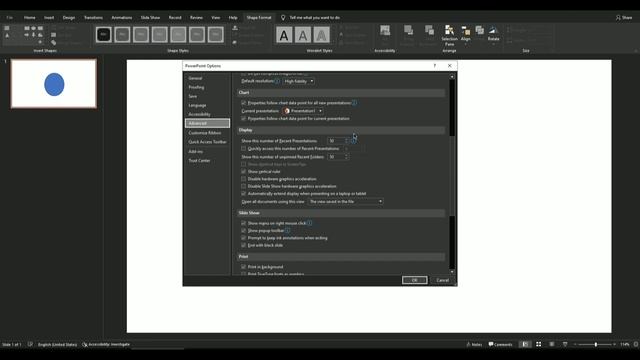
Task: Click info icon beside Show popup toolbar
Action: coord(288,231)
